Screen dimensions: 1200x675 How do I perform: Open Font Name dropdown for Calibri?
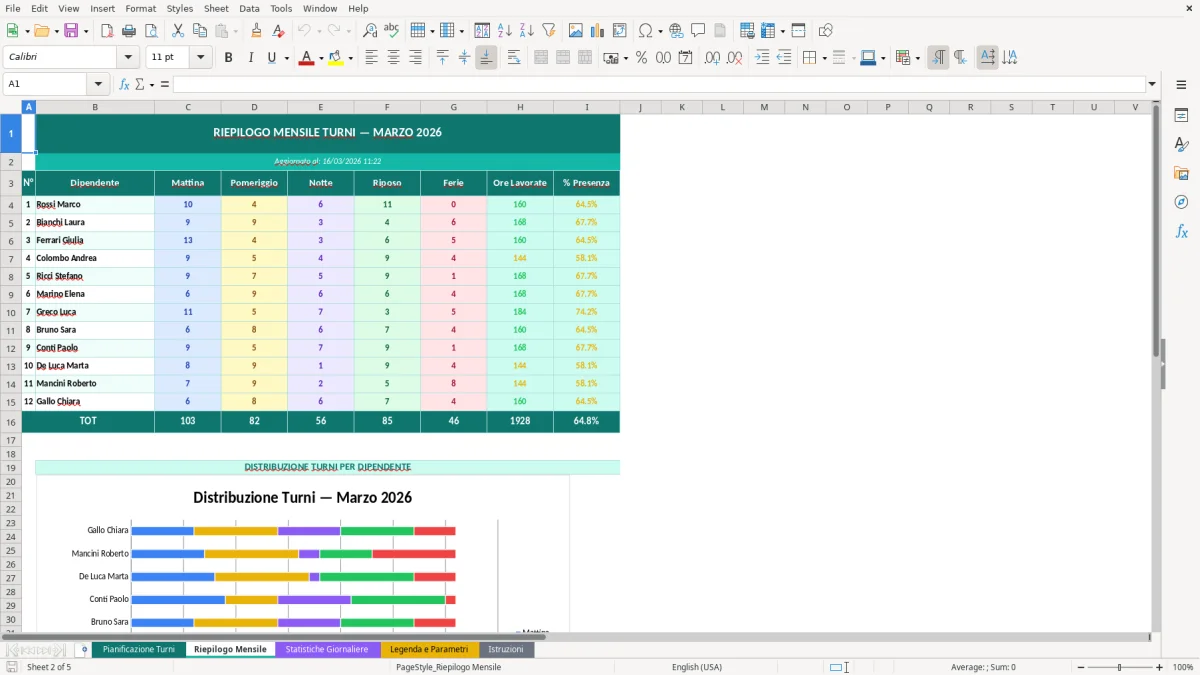click(128, 58)
